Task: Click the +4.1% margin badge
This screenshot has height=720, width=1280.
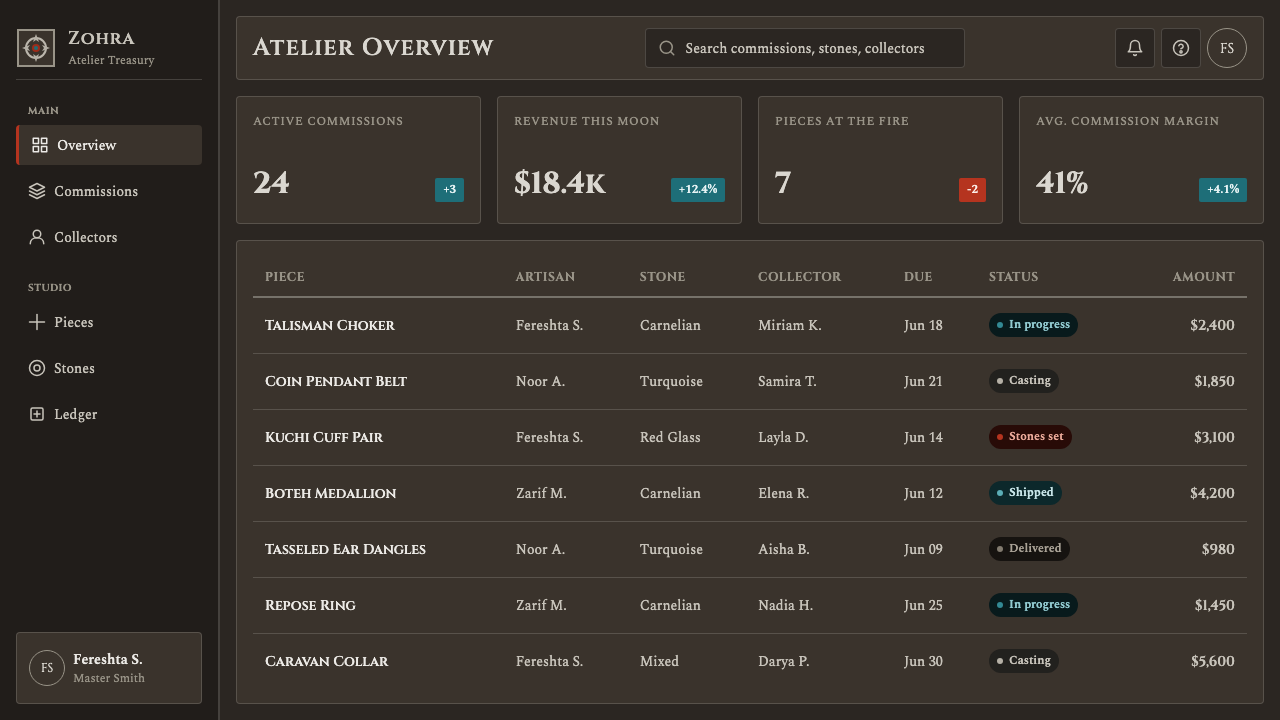Action: pyautogui.click(x=1223, y=190)
